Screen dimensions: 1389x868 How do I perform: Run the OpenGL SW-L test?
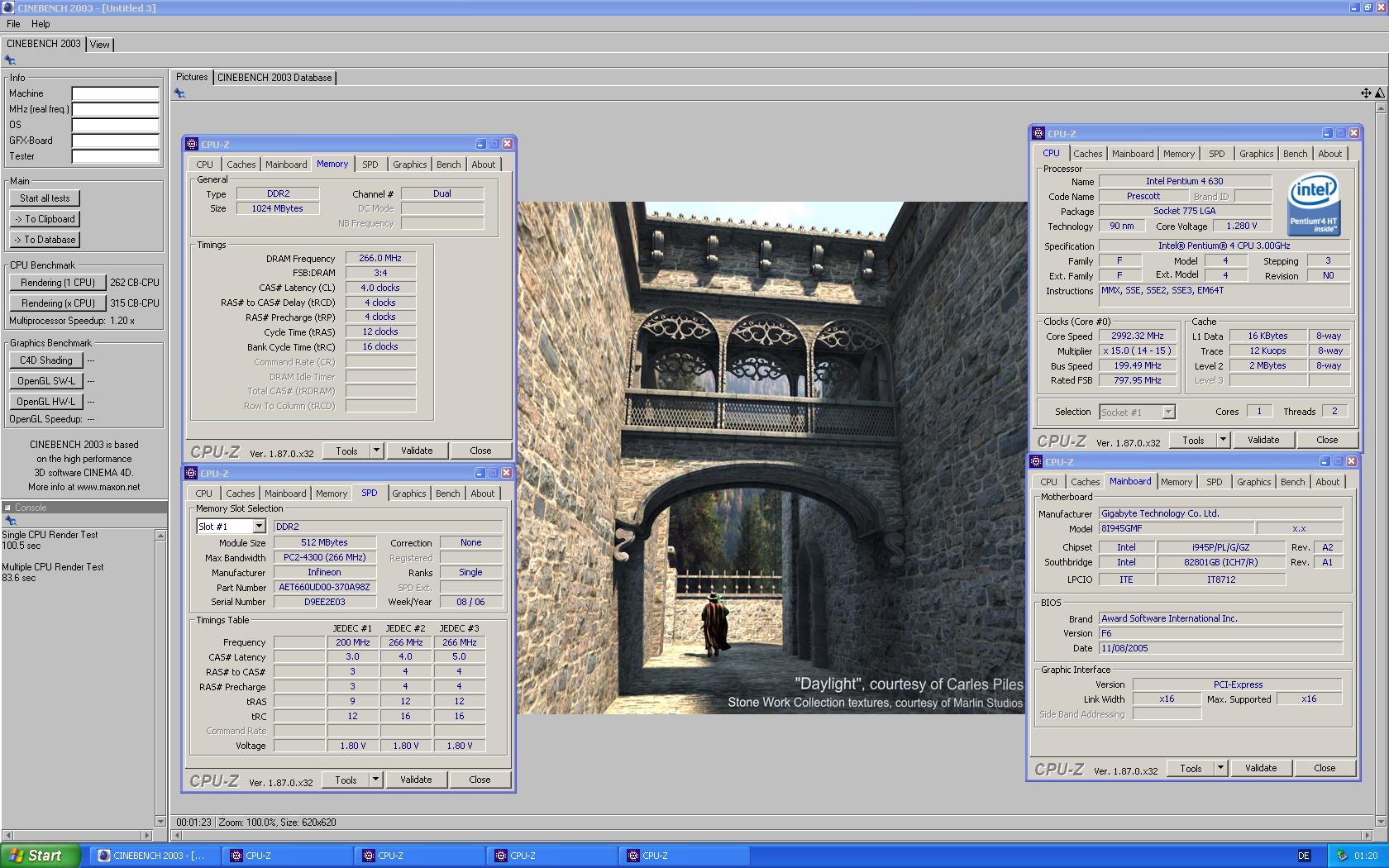[x=46, y=381]
